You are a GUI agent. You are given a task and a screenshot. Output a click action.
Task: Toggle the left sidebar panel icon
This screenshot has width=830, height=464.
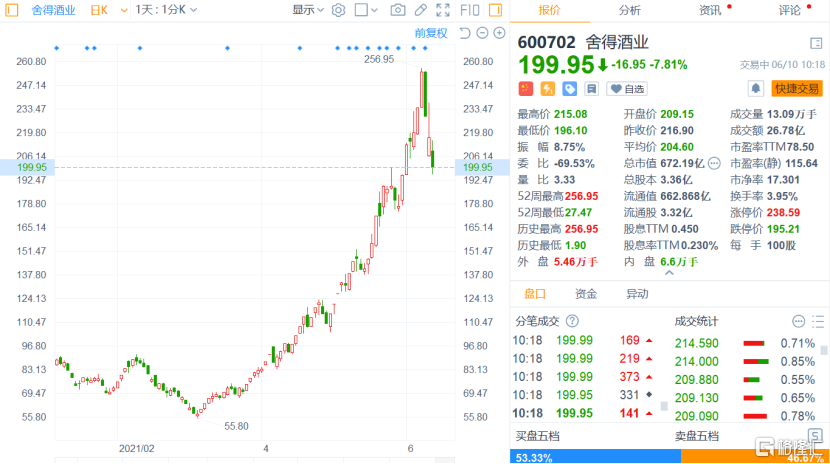click(x=12, y=10)
